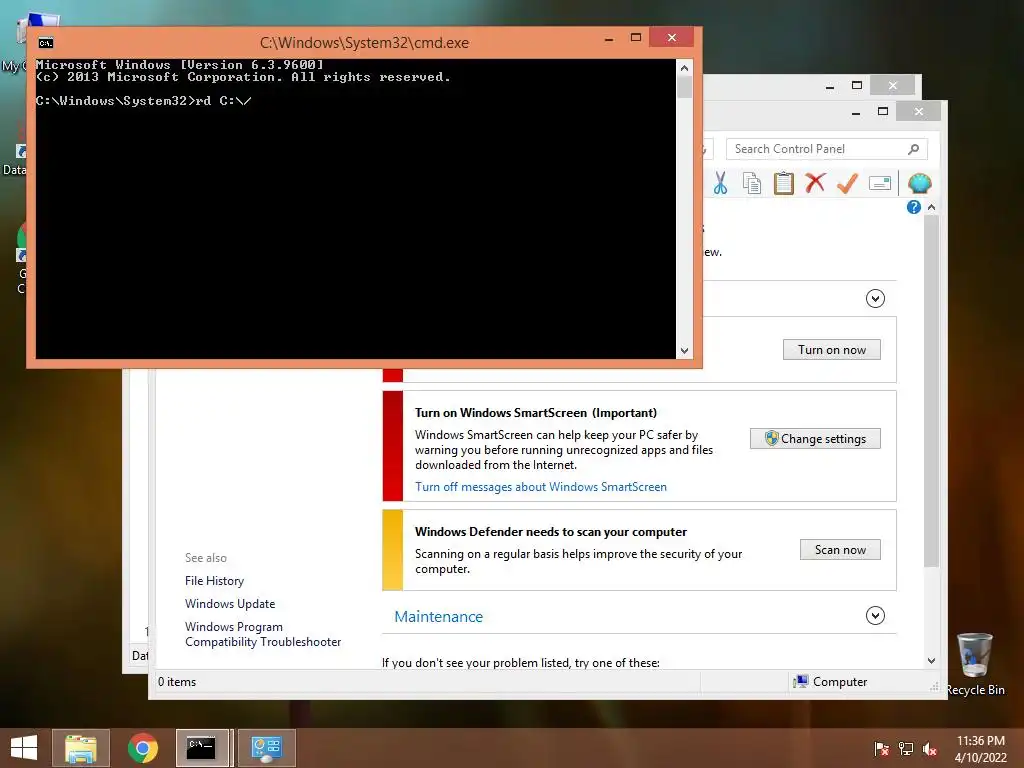Click 'Windows Defender needs to scan your computer'

[551, 532]
